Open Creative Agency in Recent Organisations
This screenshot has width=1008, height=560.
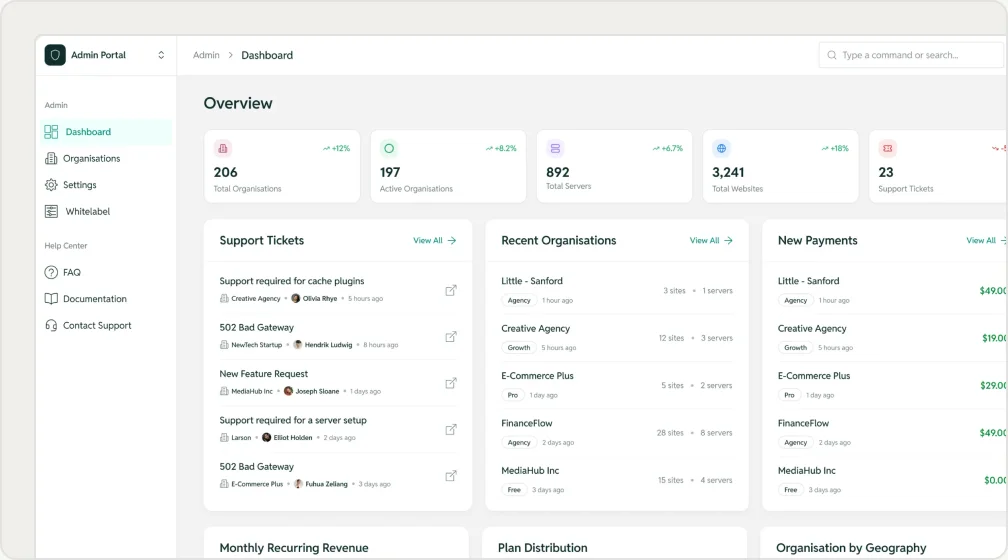(536, 329)
